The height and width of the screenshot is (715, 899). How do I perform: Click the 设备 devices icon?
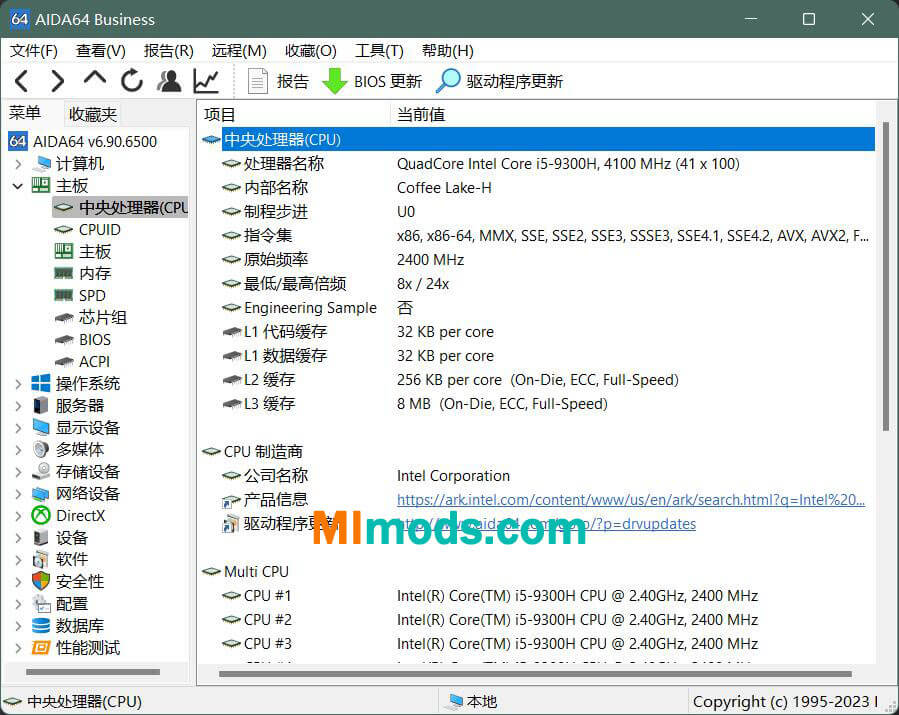[41, 537]
